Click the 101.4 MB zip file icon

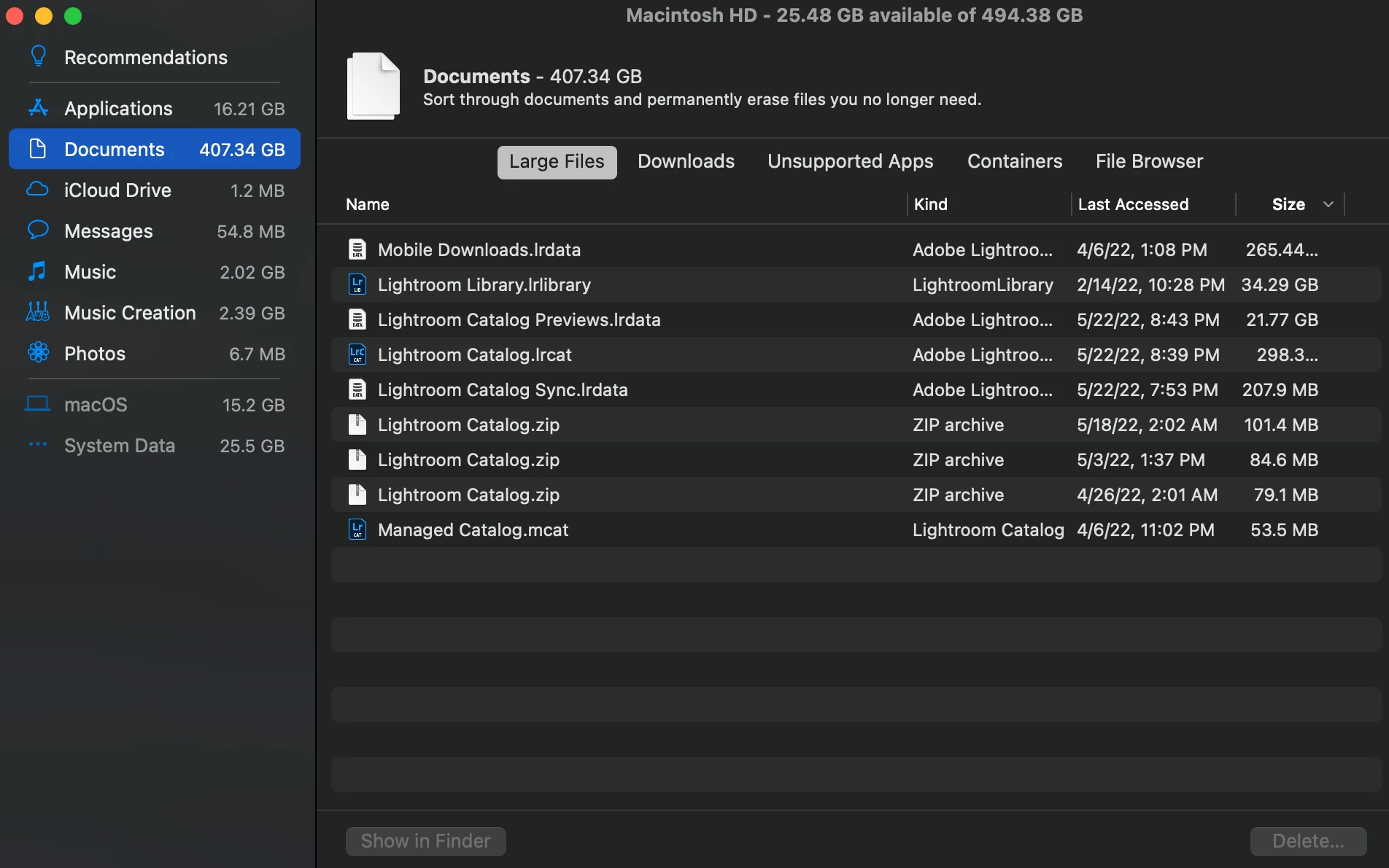pyautogui.click(x=357, y=425)
